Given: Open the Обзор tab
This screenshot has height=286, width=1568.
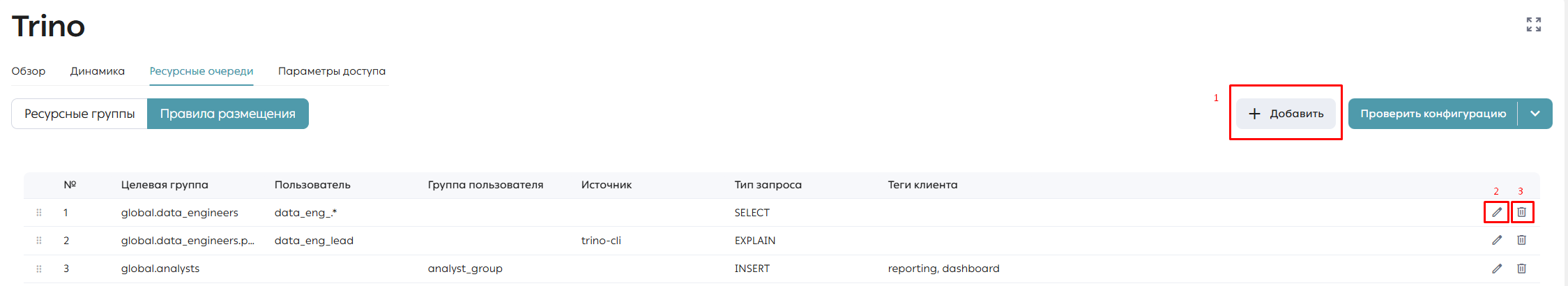Looking at the screenshot, I should coord(29,71).
